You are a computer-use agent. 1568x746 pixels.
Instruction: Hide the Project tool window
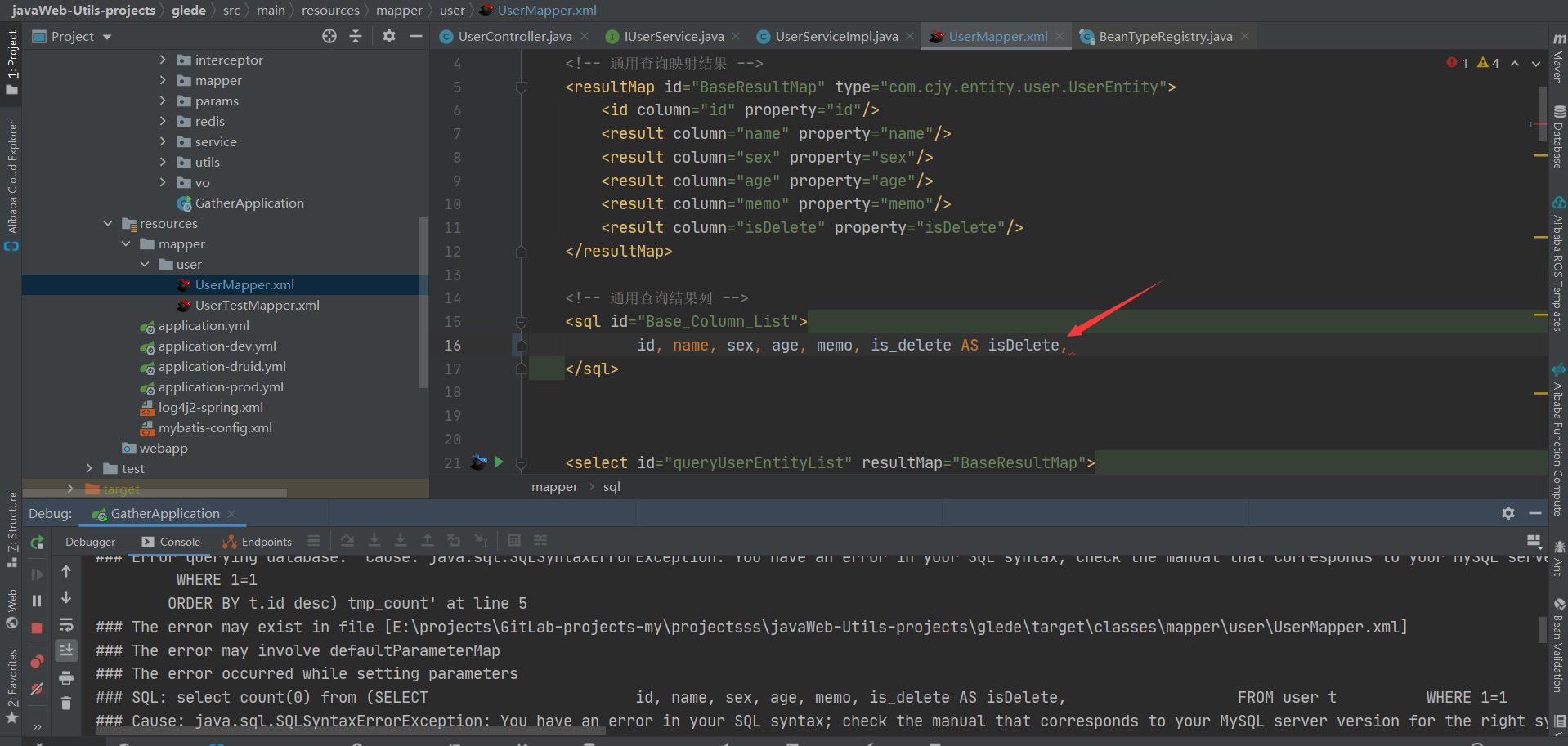click(x=416, y=36)
